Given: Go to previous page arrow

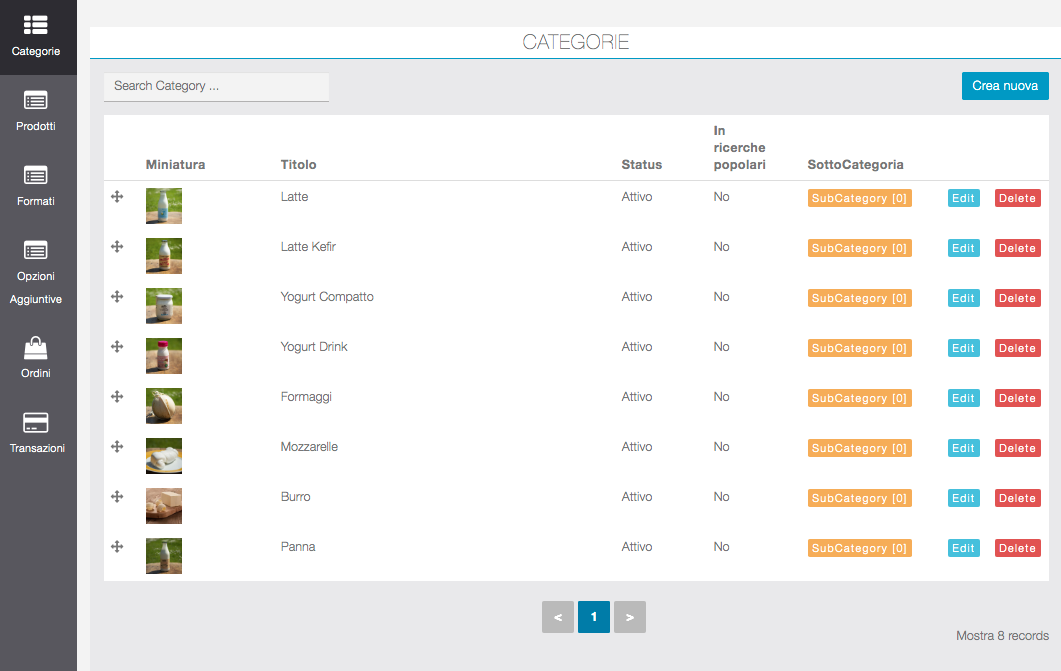Looking at the screenshot, I should pos(558,617).
